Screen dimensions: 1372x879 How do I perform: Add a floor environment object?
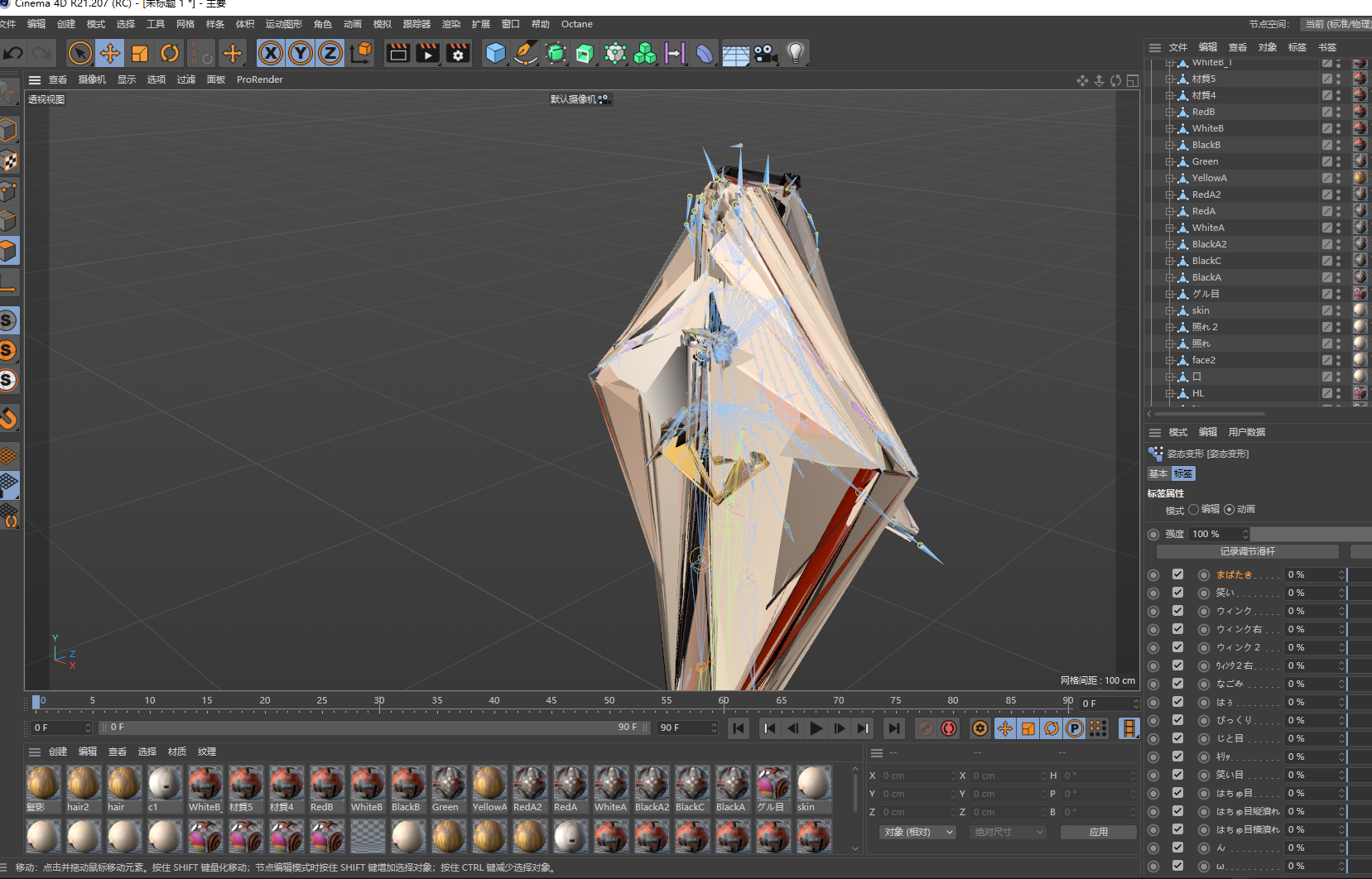[735, 54]
